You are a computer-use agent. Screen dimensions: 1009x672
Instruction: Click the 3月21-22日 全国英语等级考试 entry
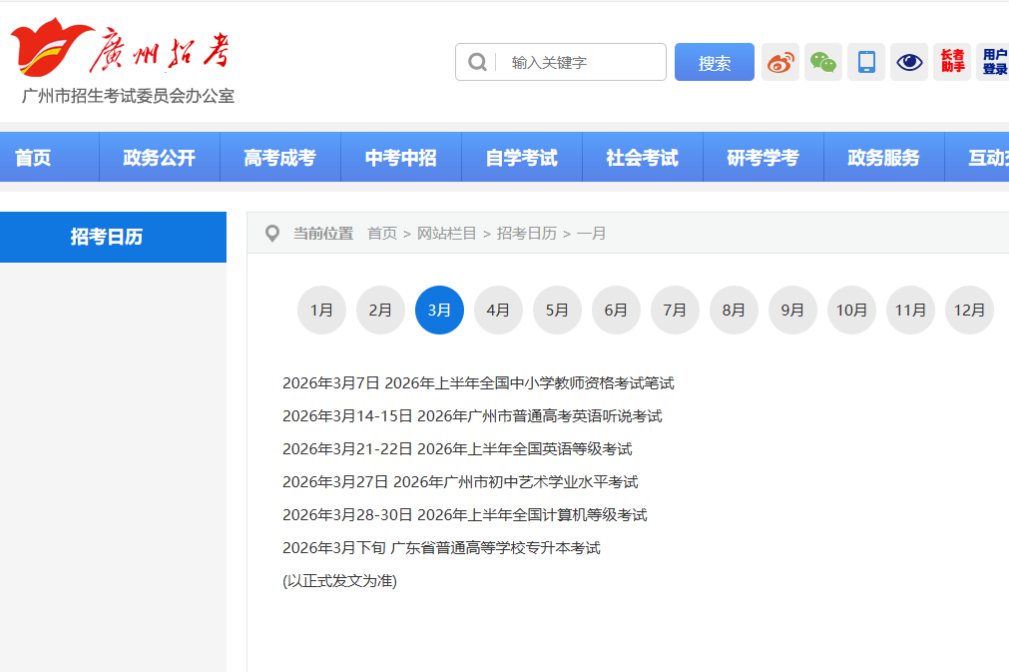pos(458,449)
